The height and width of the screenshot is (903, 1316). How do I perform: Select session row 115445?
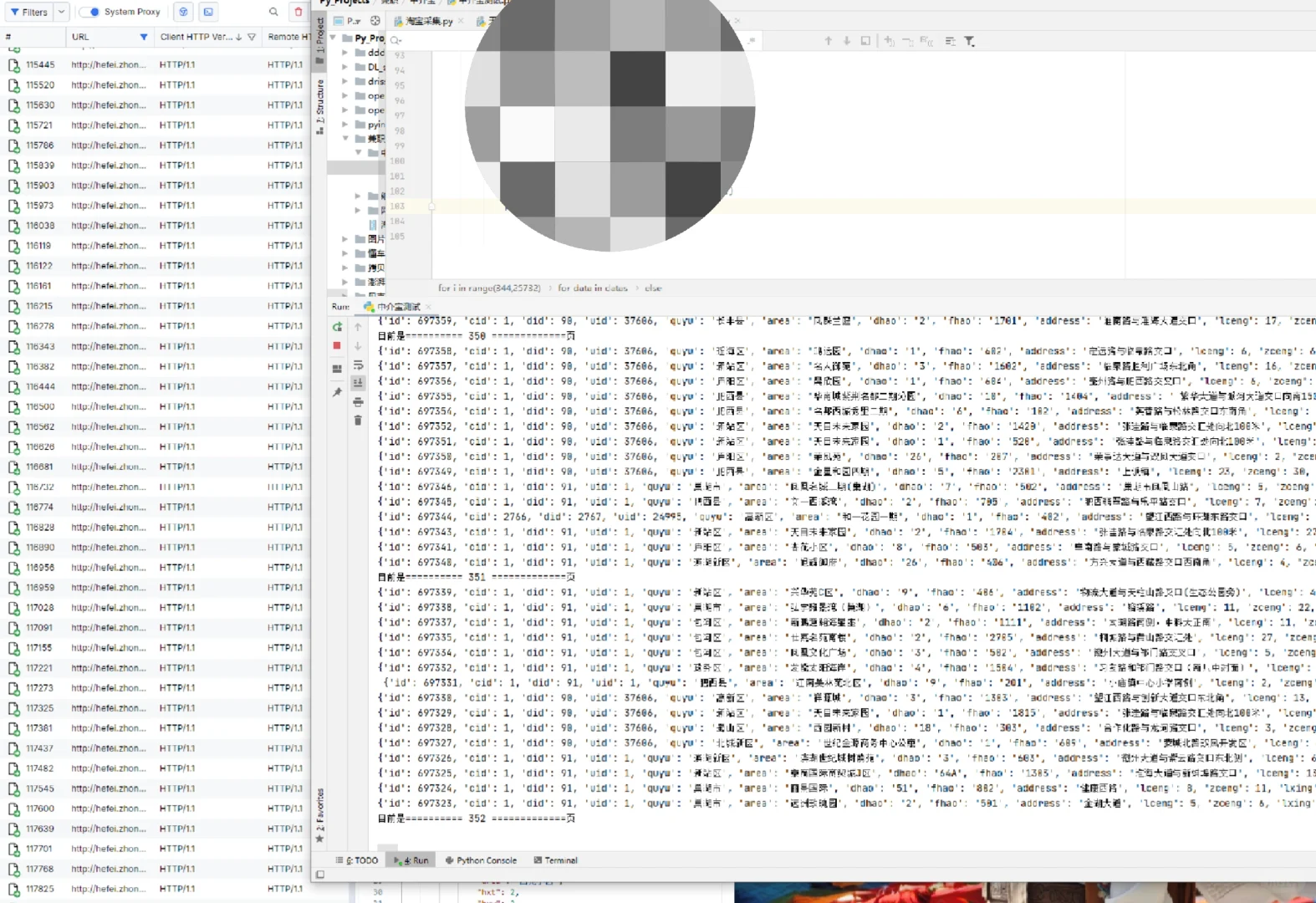point(155,64)
